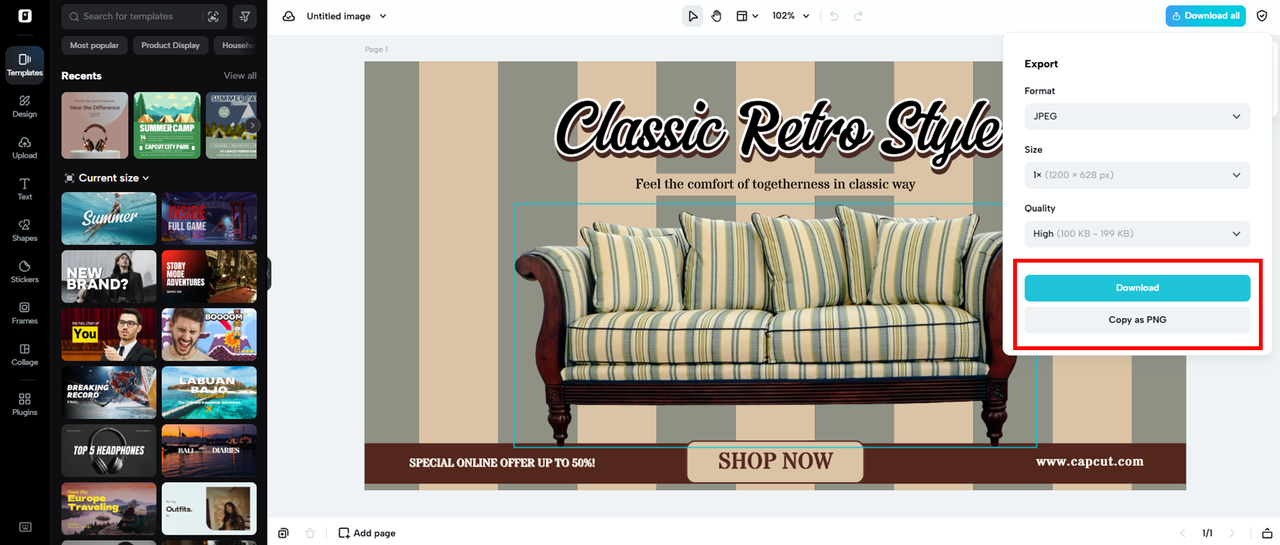Go to the previous page arrow

1183,533
